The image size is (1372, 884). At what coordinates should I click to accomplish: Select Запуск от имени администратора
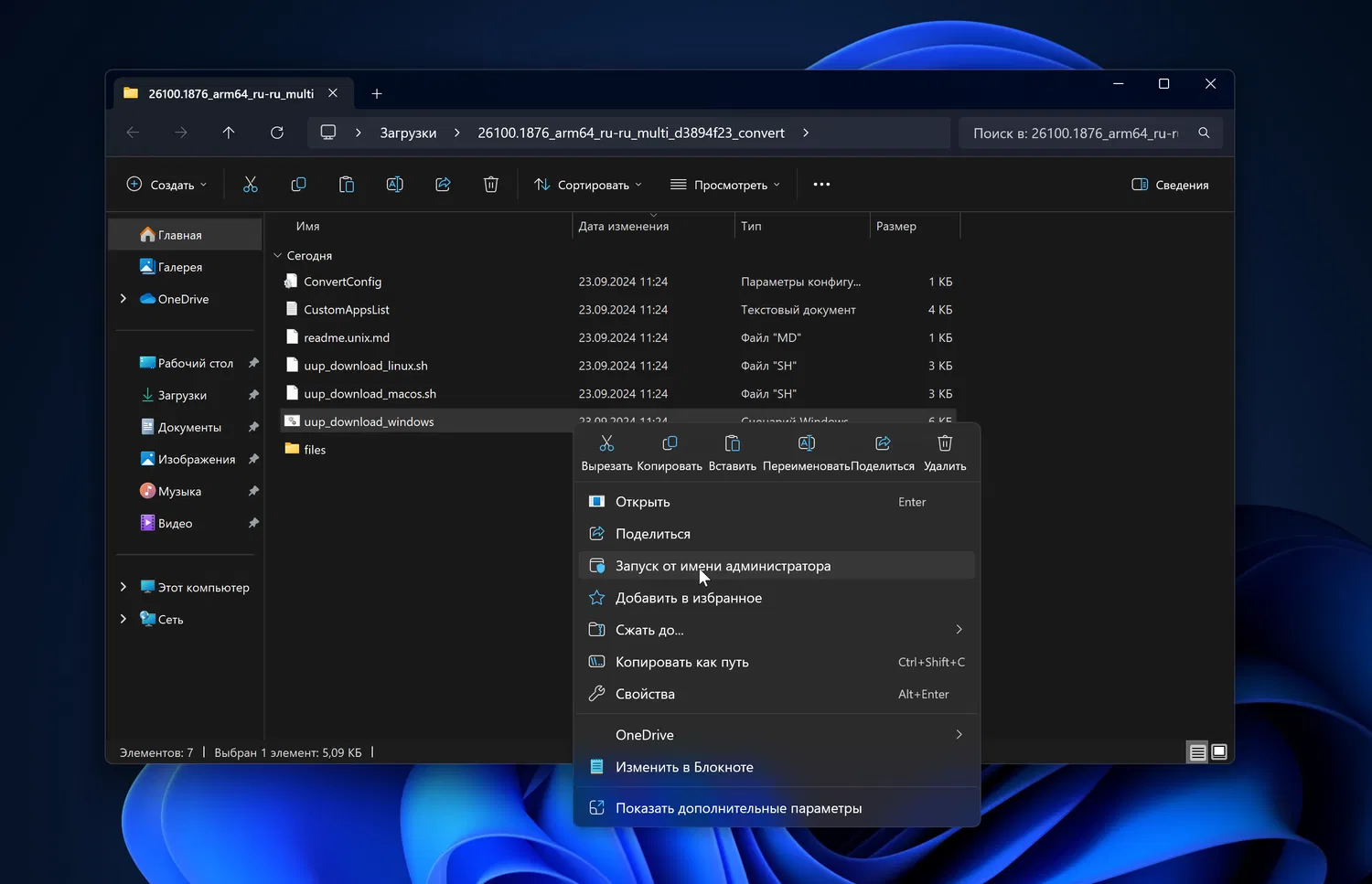(x=723, y=566)
